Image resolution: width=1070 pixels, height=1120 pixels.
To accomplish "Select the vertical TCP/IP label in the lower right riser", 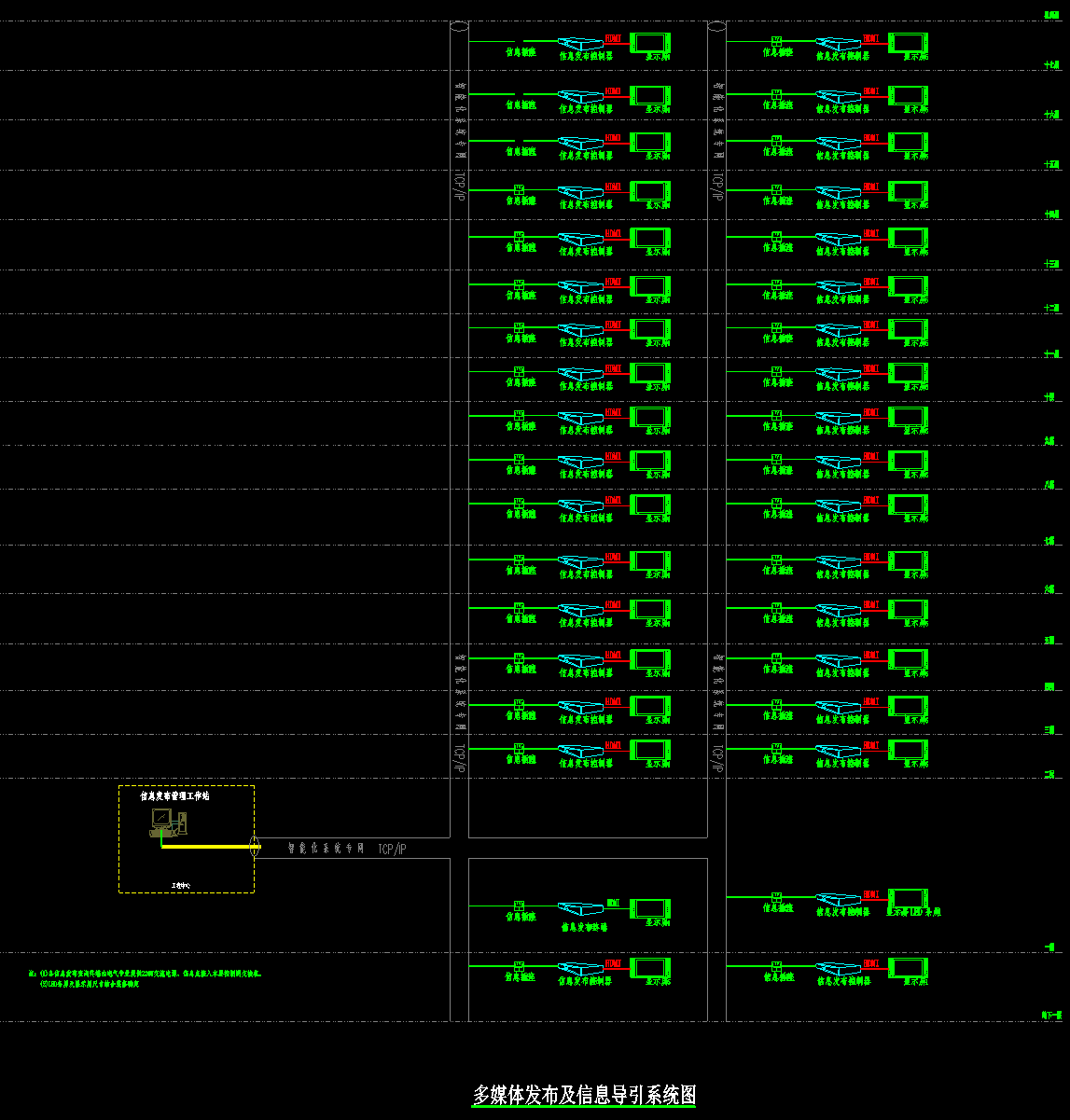I will [716, 758].
